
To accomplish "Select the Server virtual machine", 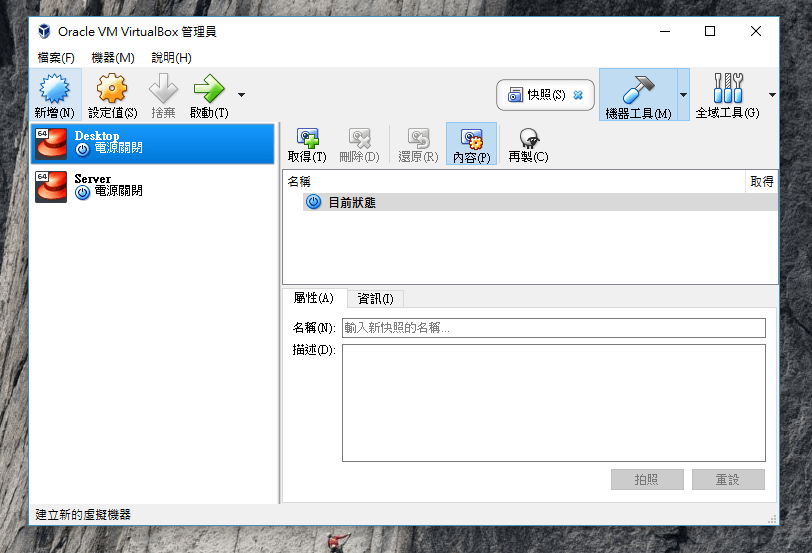I will pyautogui.click(x=153, y=186).
